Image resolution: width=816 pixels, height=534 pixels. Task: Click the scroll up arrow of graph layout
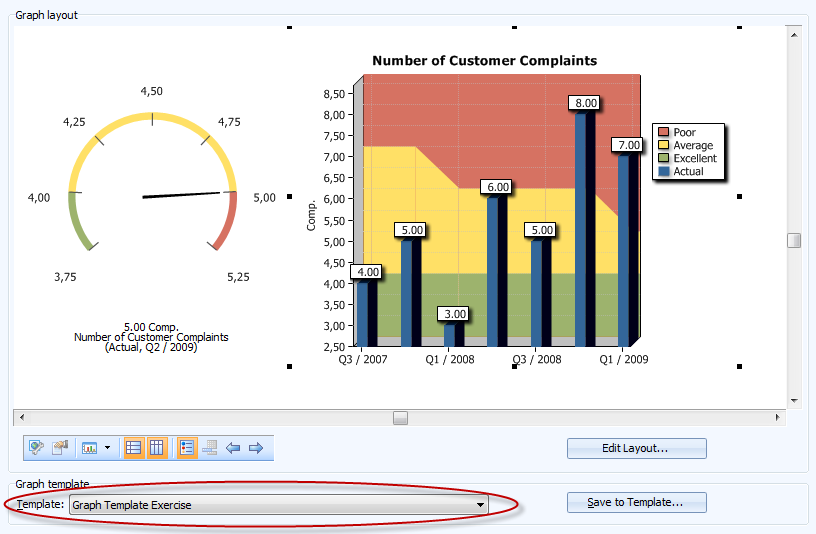point(794,33)
